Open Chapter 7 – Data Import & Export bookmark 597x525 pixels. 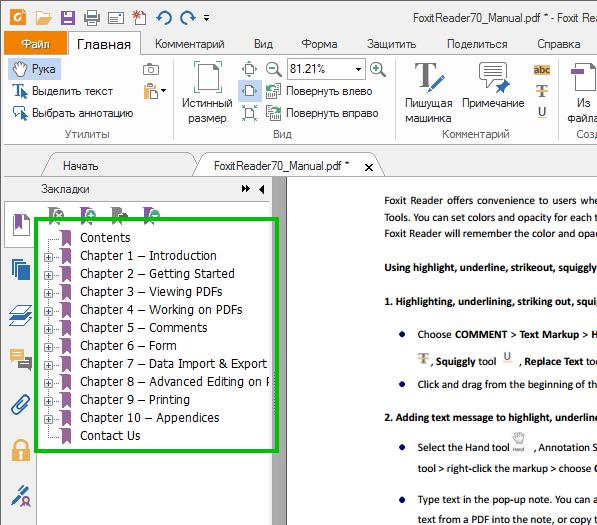174,364
